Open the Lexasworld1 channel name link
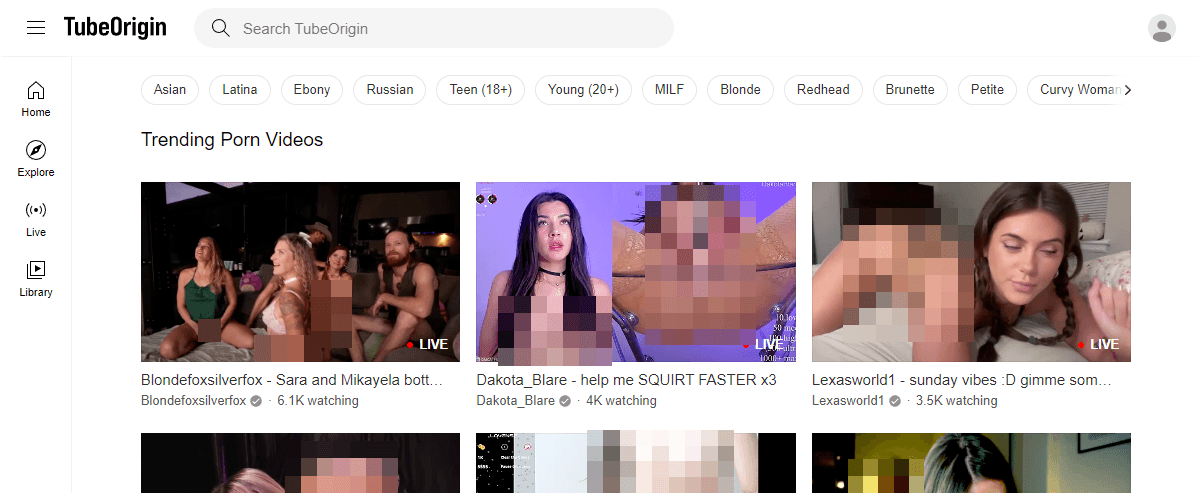Image resolution: width=1200 pixels, height=493 pixels. pyautogui.click(x=848, y=401)
